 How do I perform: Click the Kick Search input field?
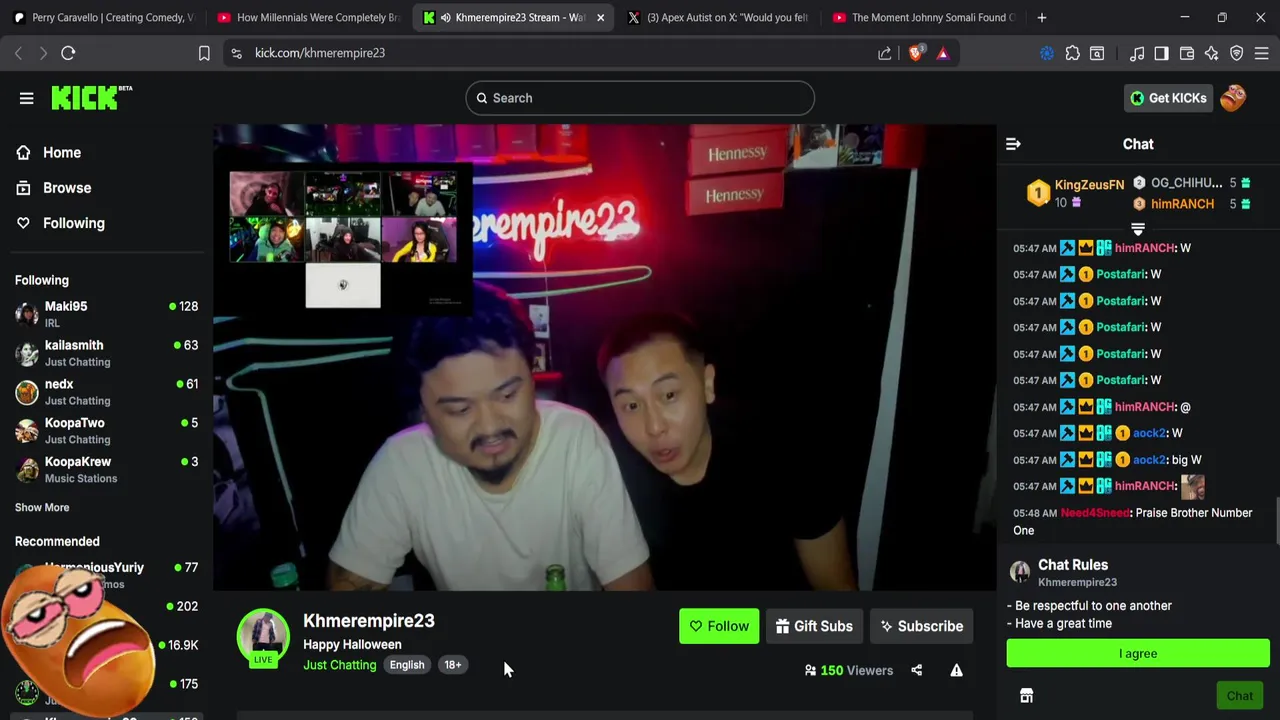click(640, 98)
